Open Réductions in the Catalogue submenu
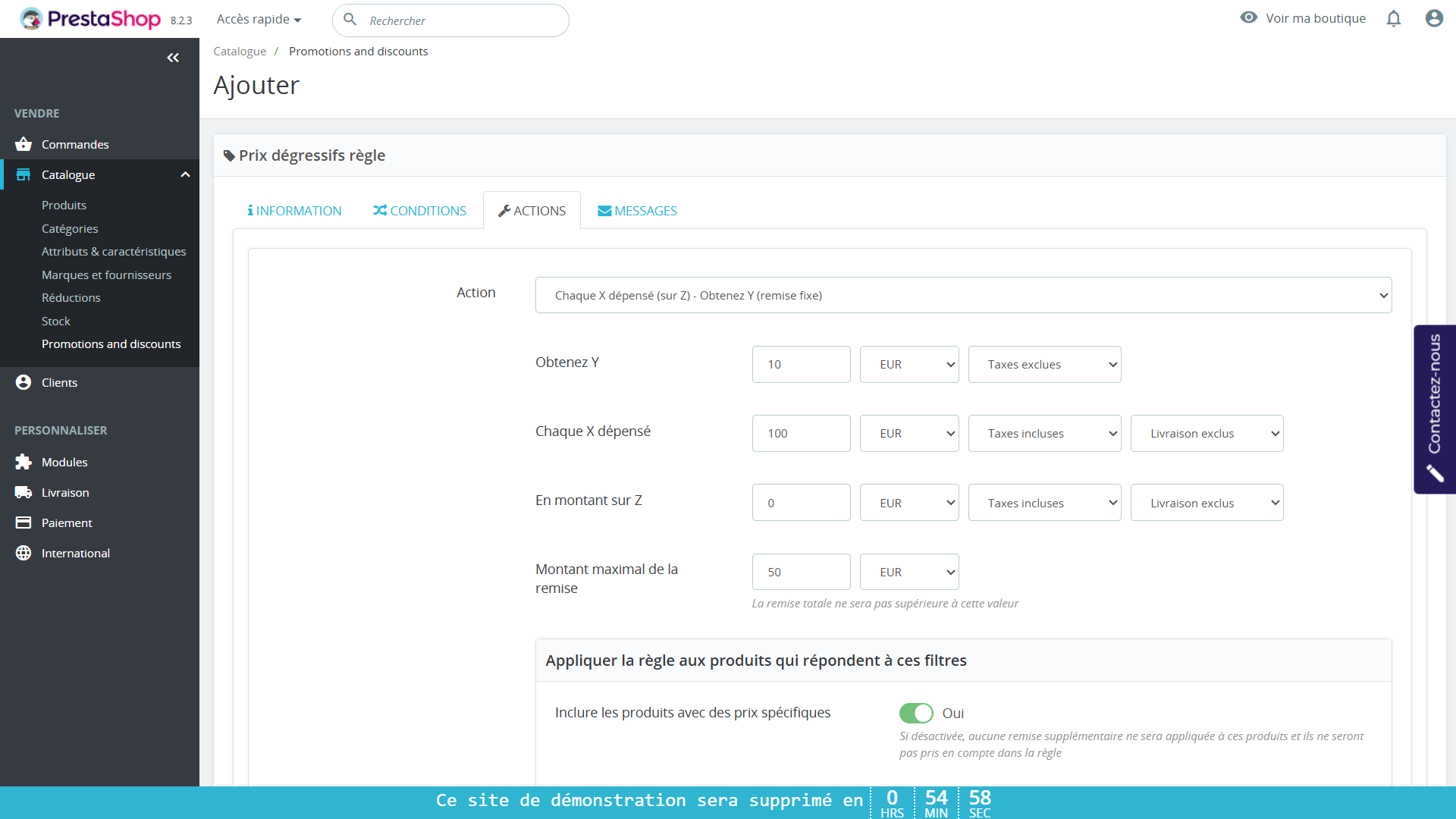1456x819 pixels. 71,297
